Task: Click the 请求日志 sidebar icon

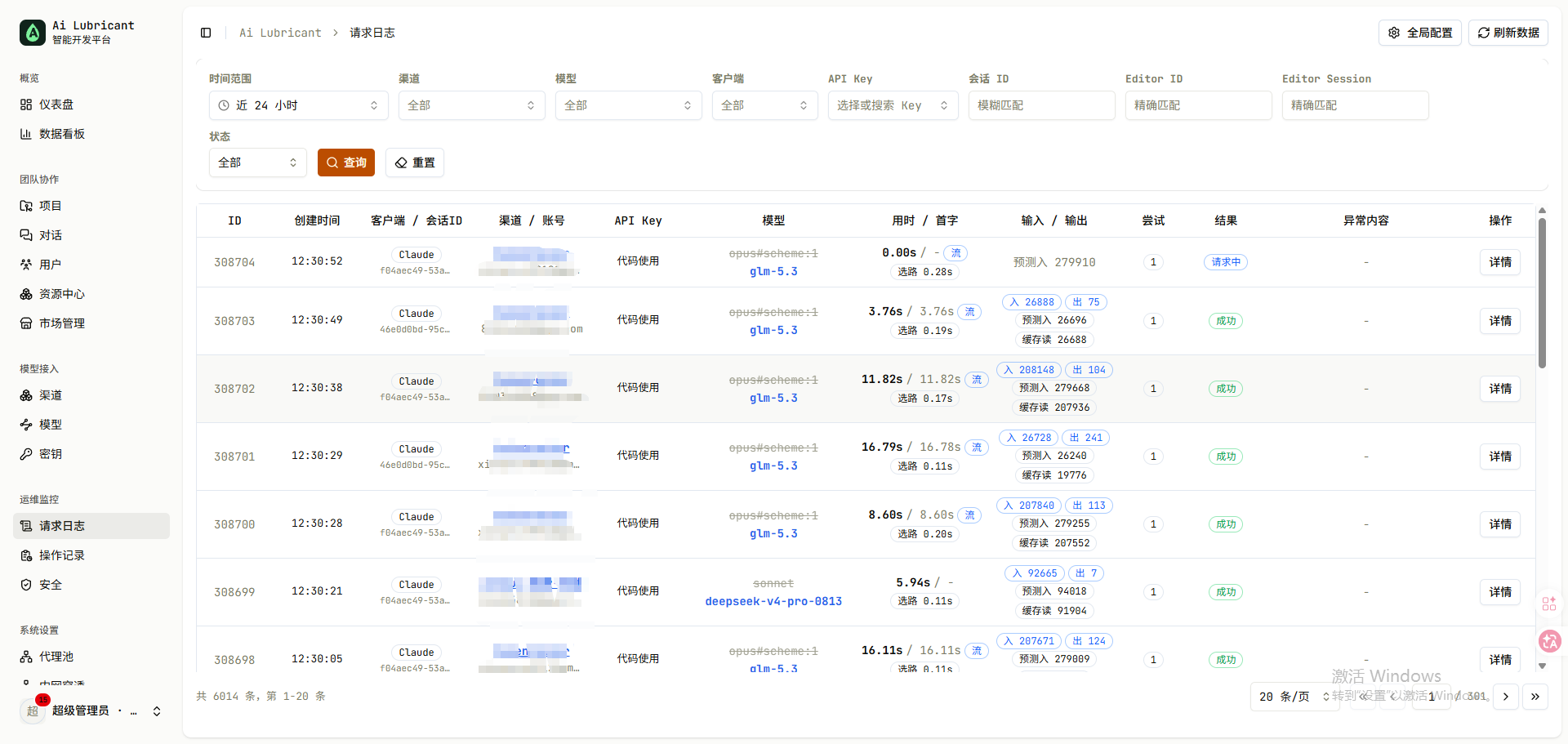Action: point(26,526)
